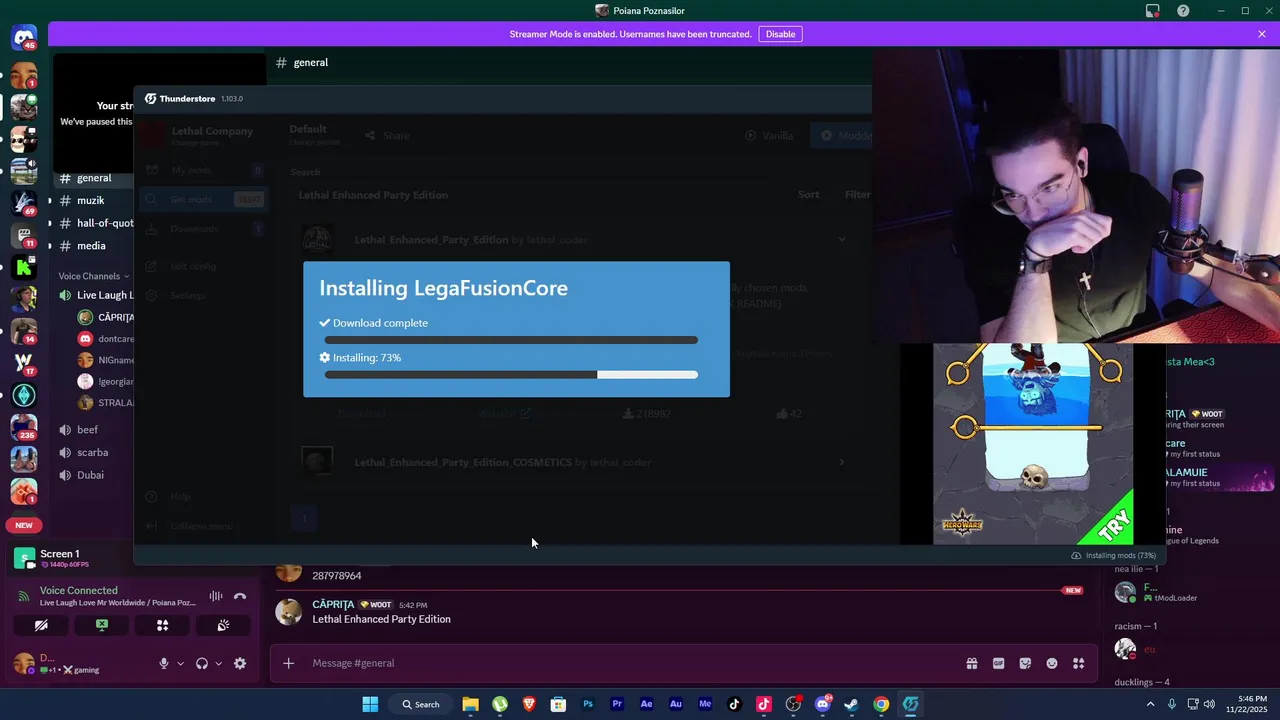Select the Lethal Enhanced Party Edition message

pos(381,619)
